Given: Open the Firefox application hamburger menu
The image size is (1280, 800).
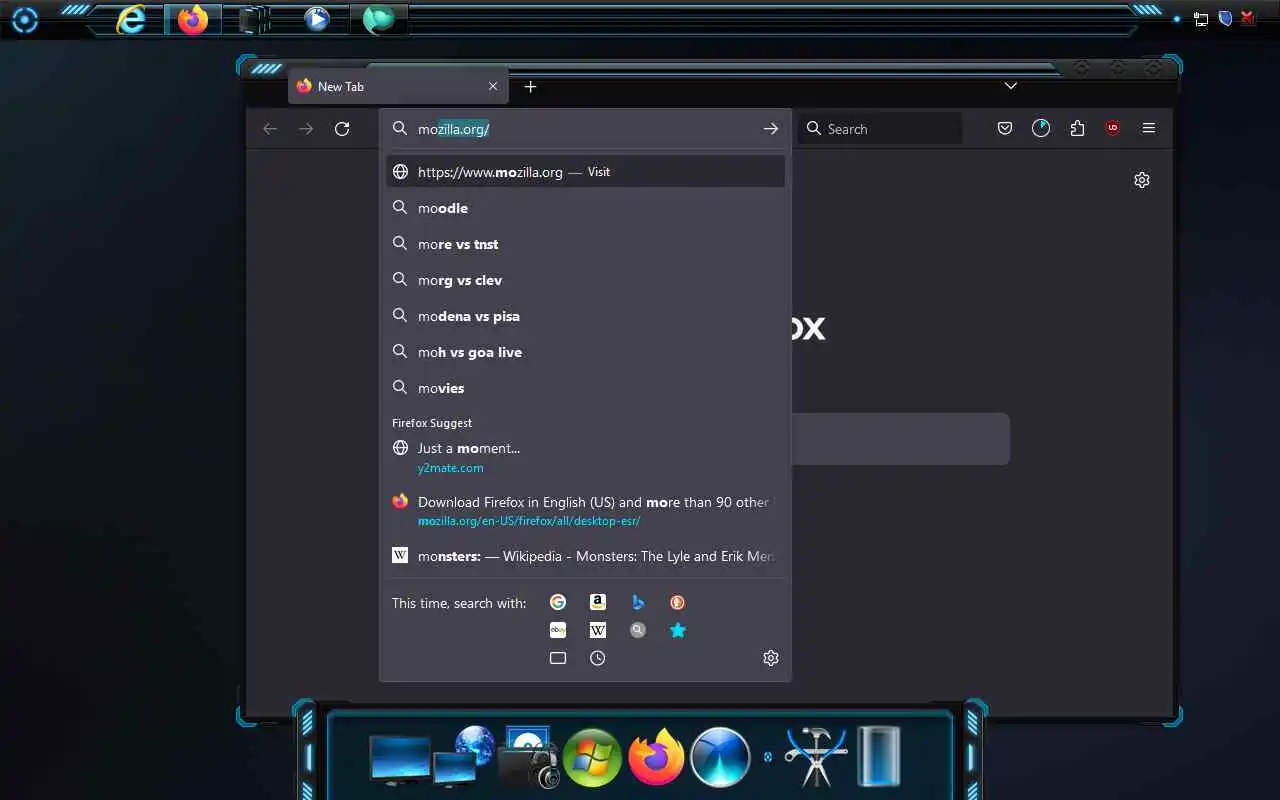Looking at the screenshot, I should coord(1149,128).
